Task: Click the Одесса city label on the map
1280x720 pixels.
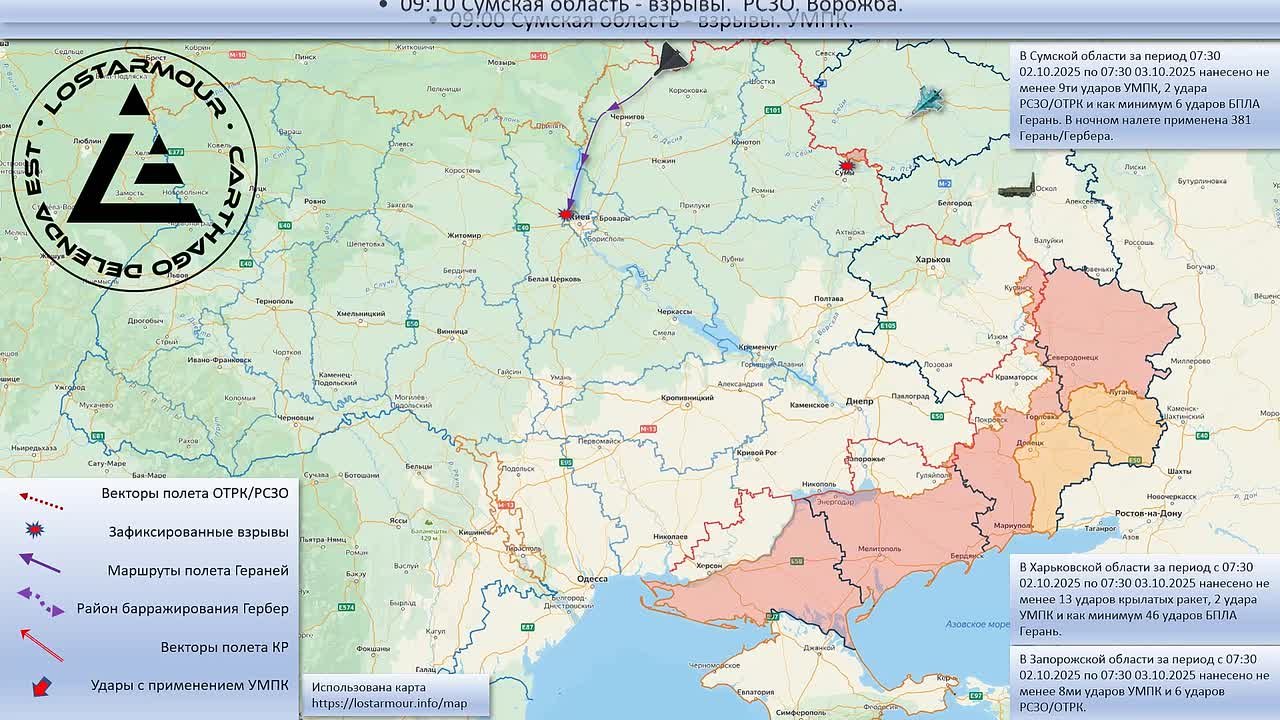Action: pyautogui.click(x=592, y=579)
